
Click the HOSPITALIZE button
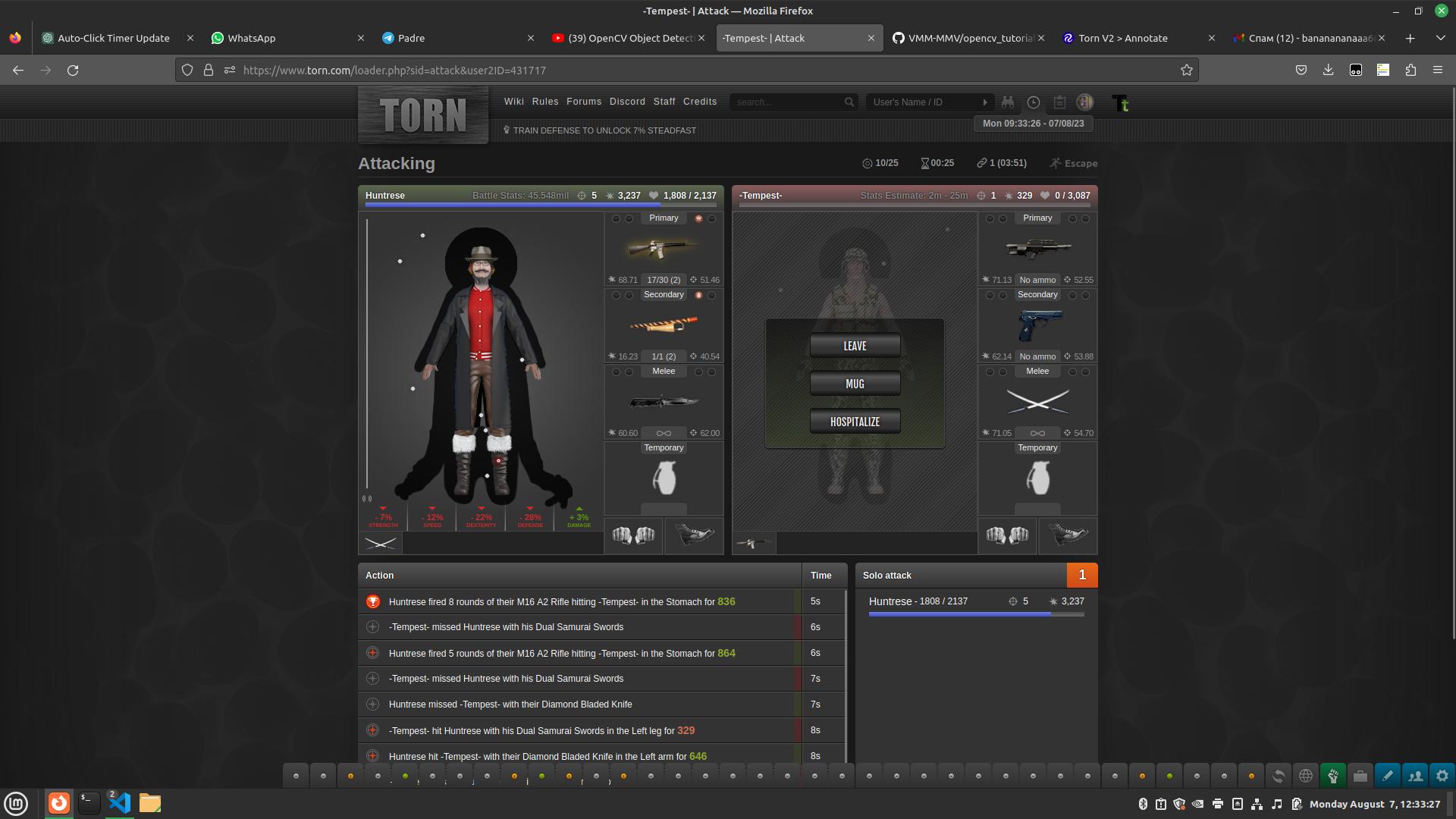[855, 422]
